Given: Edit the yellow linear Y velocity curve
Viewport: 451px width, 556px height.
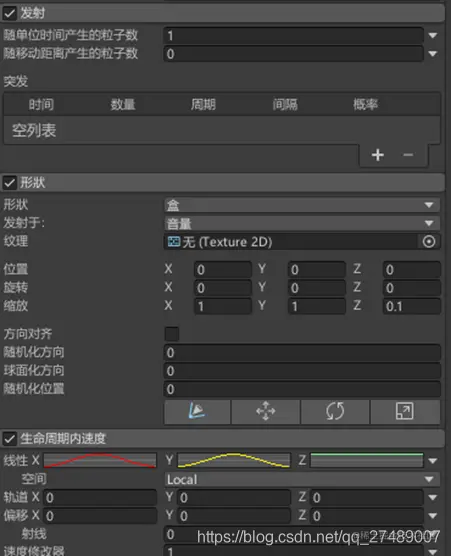Looking at the screenshot, I should click(234, 460).
